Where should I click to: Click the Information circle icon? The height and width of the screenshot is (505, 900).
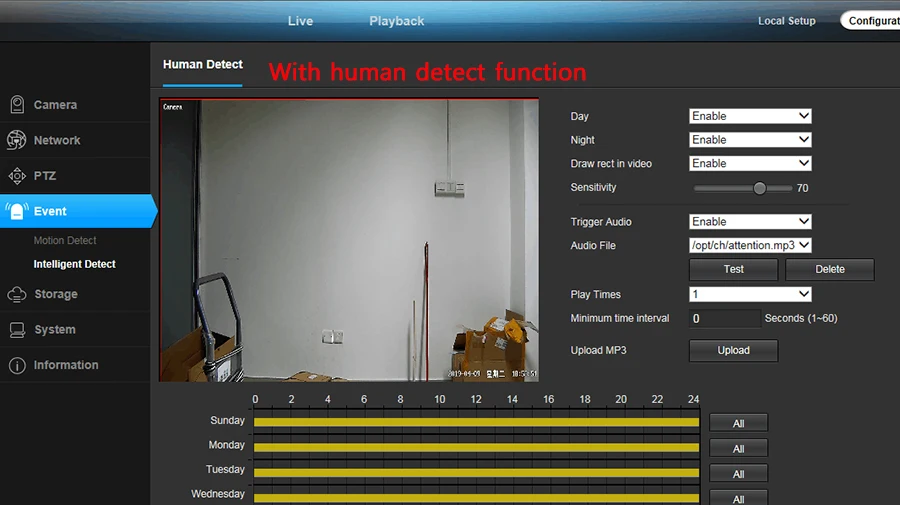tap(17, 365)
